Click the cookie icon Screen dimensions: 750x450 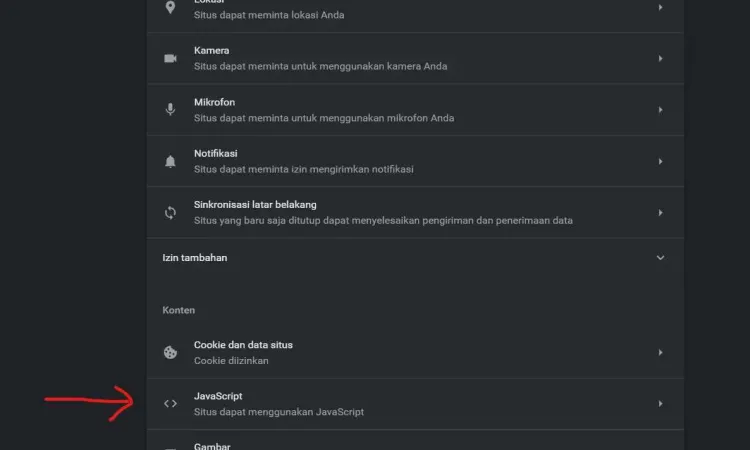170,352
